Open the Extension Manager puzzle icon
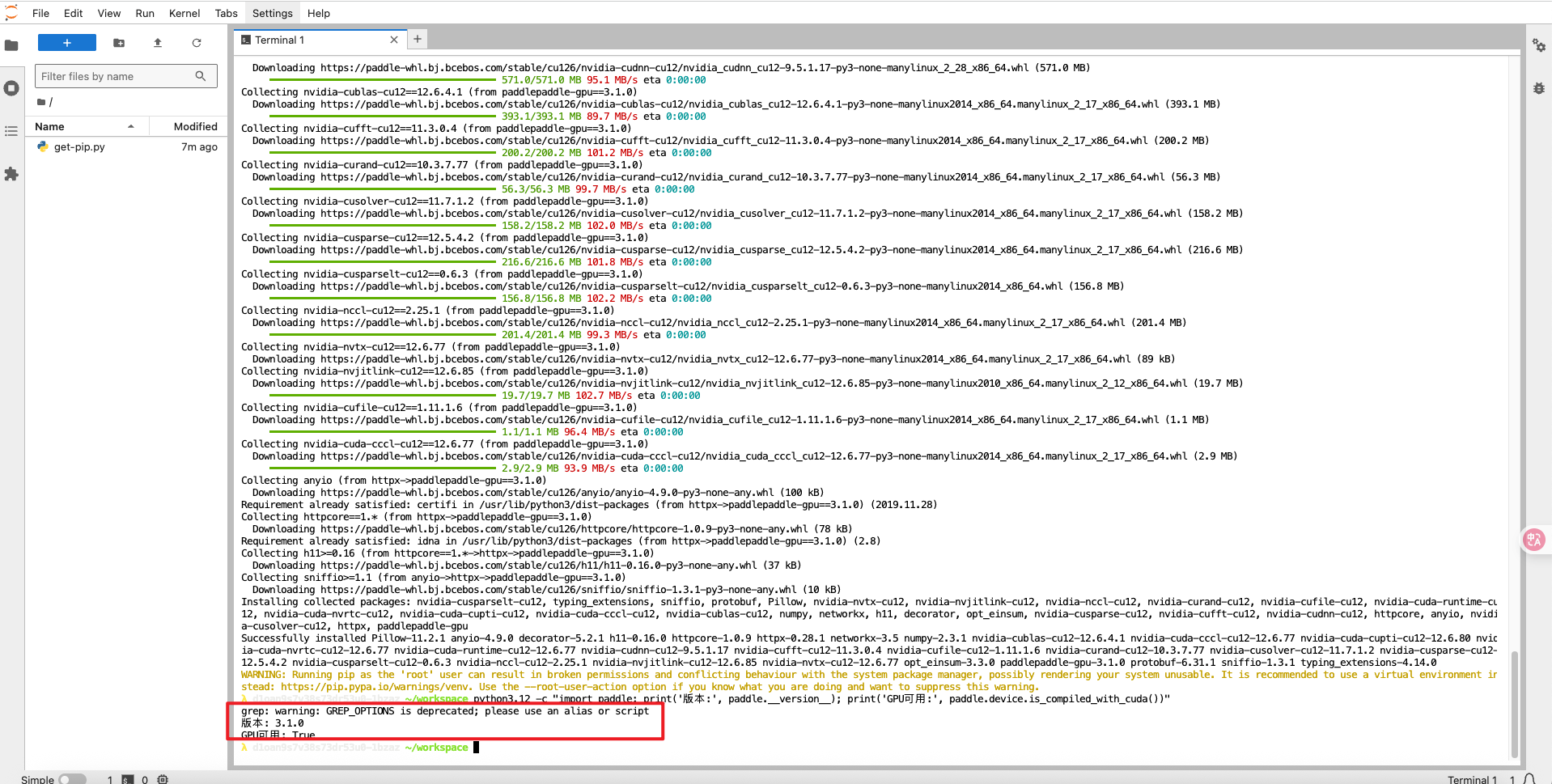This screenshot has height=784, width=1552. 11,174
